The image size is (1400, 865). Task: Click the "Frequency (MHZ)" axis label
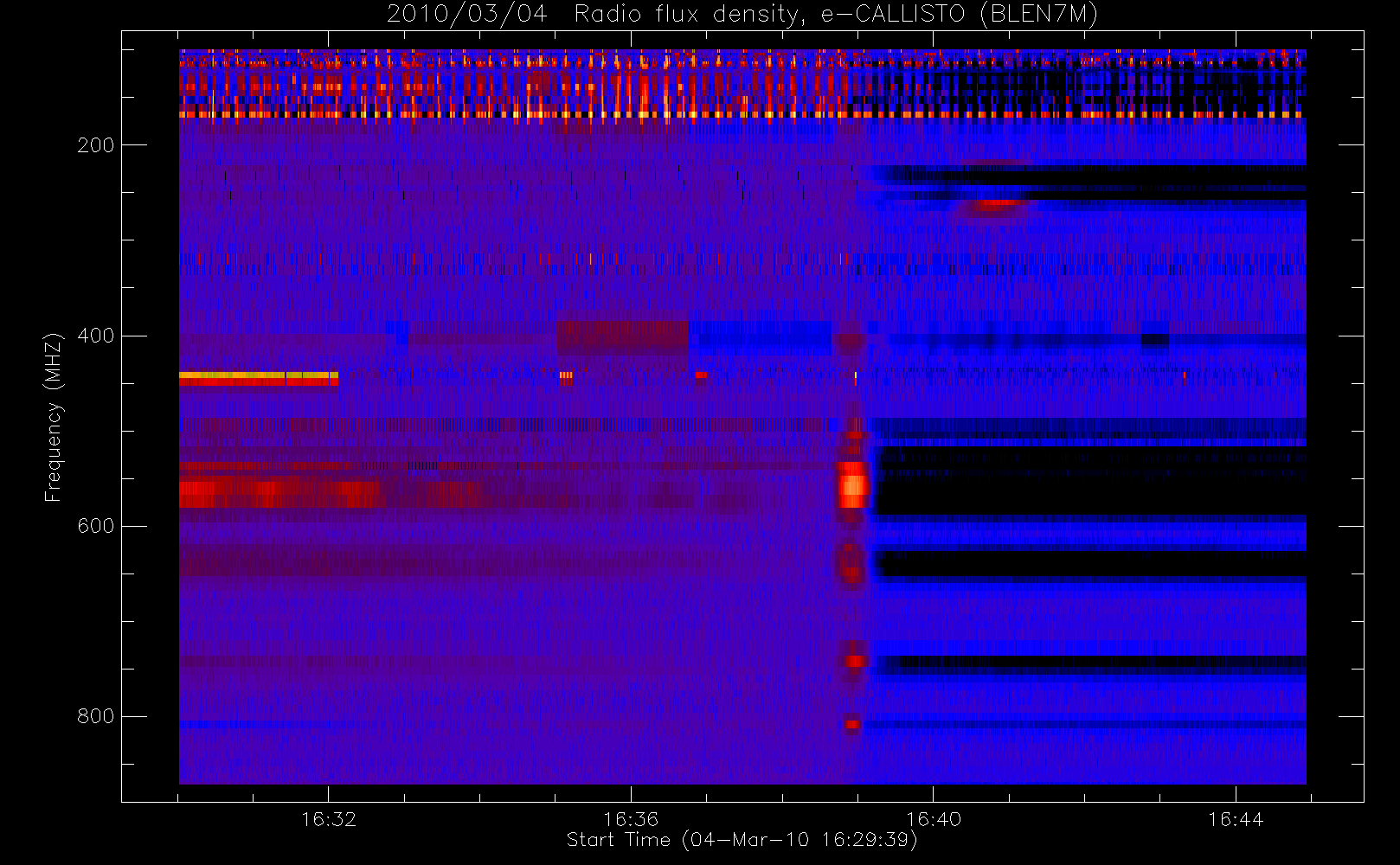(54, 417)
